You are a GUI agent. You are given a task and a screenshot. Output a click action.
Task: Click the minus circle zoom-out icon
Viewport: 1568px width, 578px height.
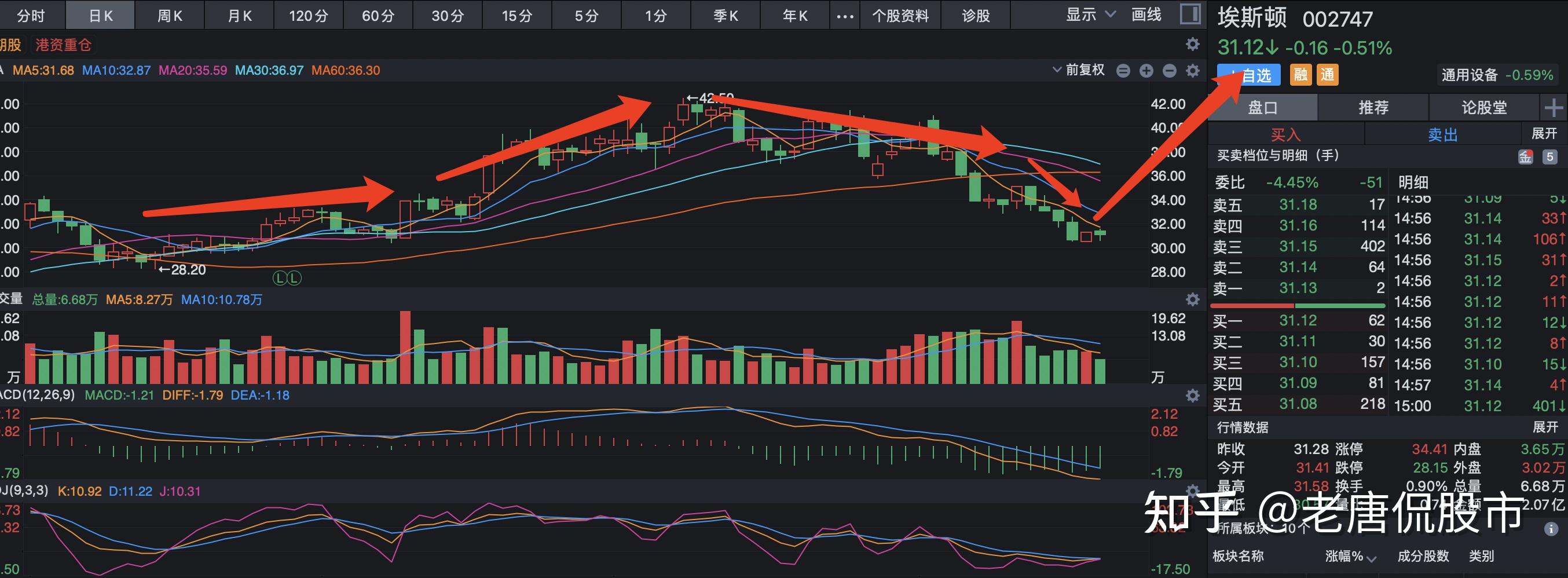(x=1169, y=71)
